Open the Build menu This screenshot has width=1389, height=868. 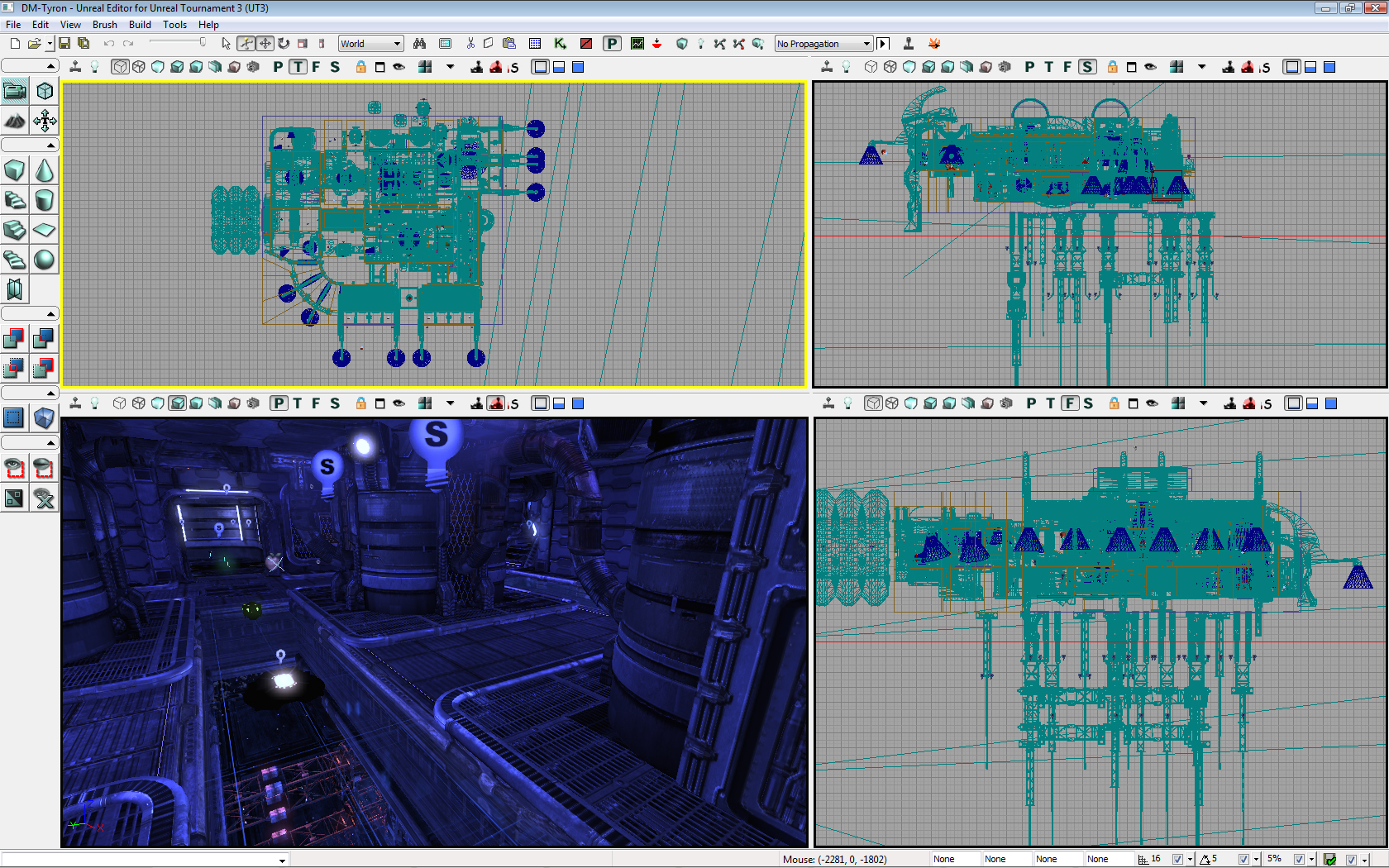pyautogui.click(x=140, y=24)
